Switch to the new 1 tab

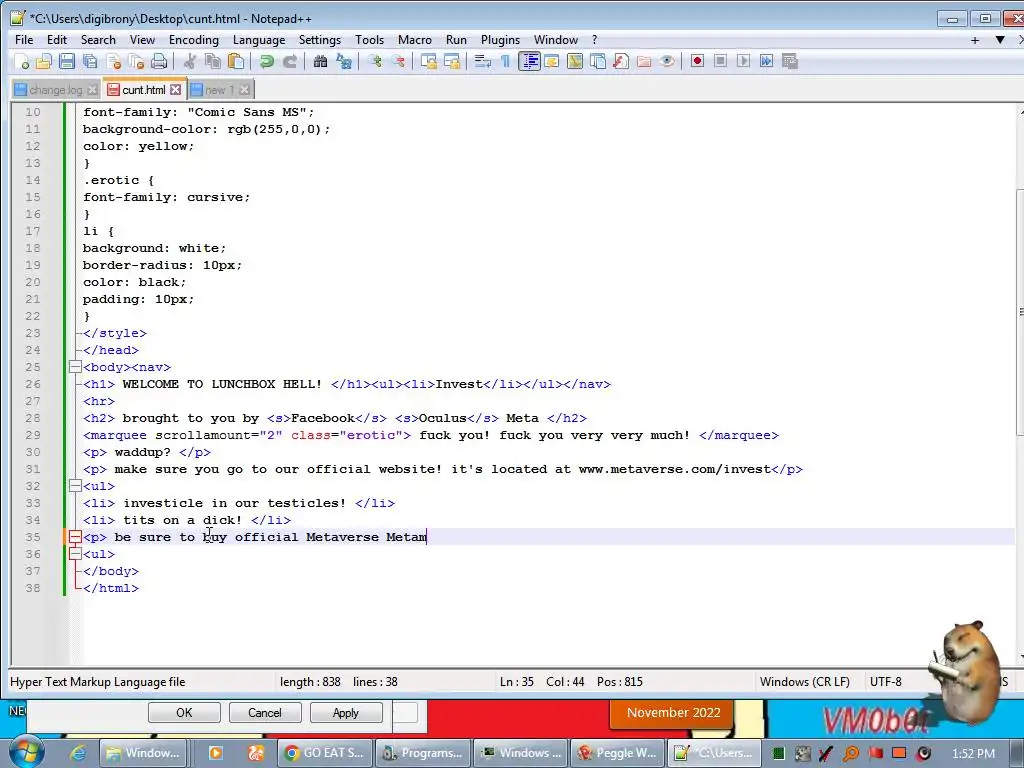(219, 90)
